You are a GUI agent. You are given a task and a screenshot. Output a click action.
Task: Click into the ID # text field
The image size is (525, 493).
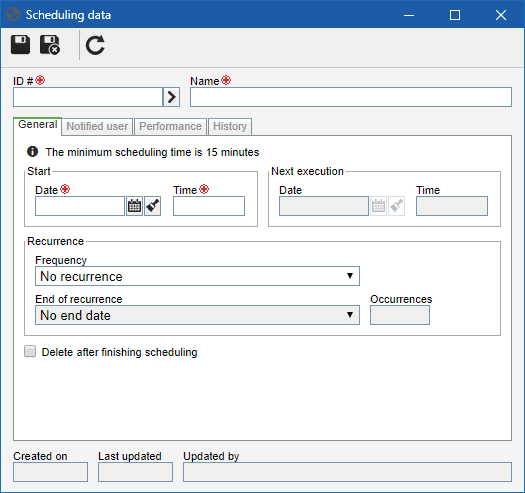(x=88, y=97)
